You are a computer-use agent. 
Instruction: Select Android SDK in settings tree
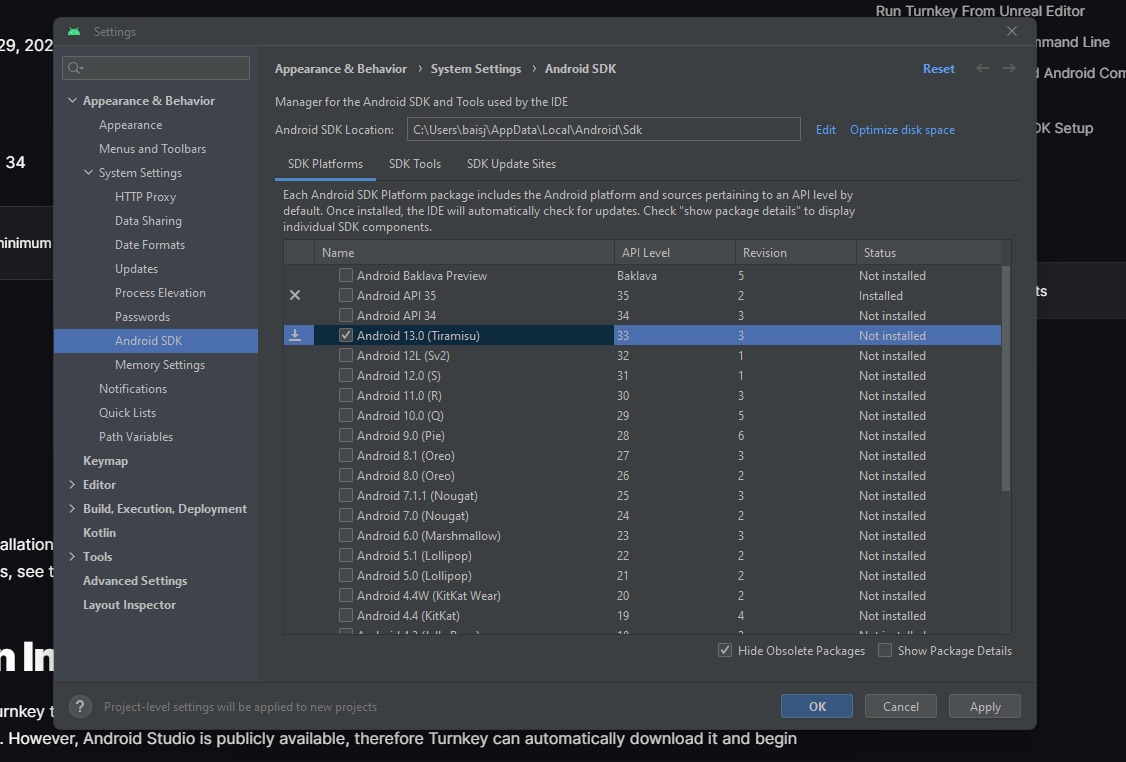coord(156,341)
